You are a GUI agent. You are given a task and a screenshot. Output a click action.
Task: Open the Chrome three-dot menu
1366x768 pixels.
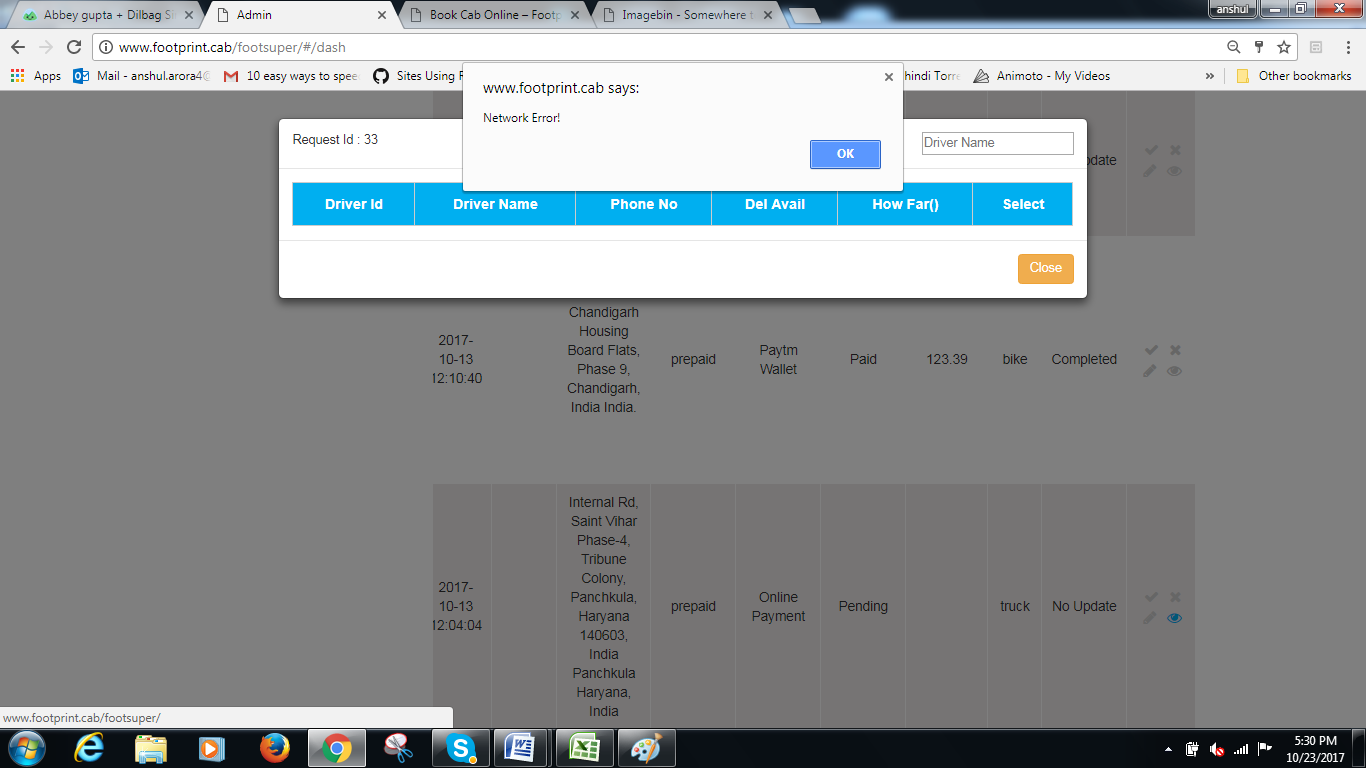(x=1346, y=47)
